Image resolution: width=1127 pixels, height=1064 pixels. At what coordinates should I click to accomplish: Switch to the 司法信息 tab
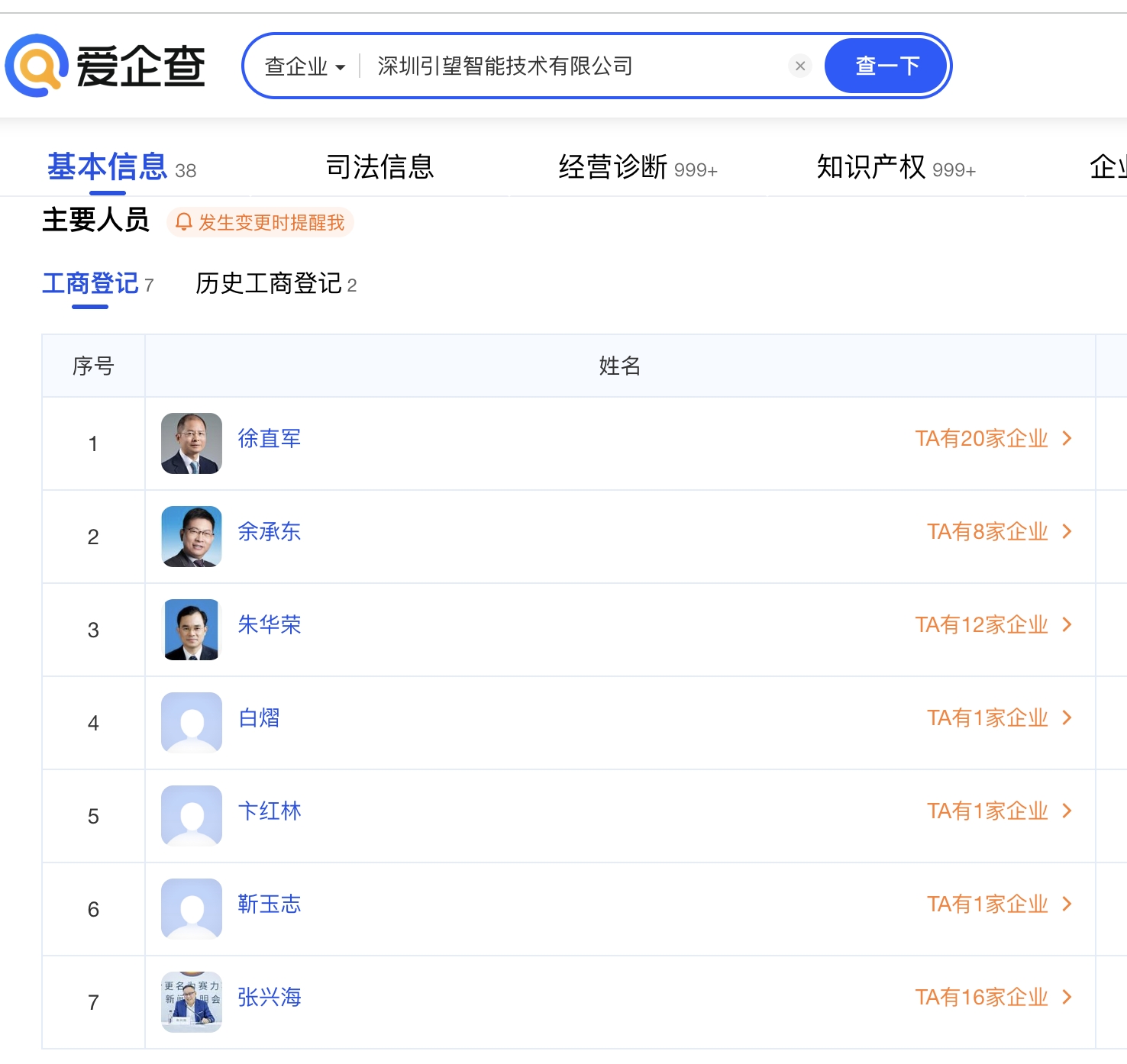point(379,166)
